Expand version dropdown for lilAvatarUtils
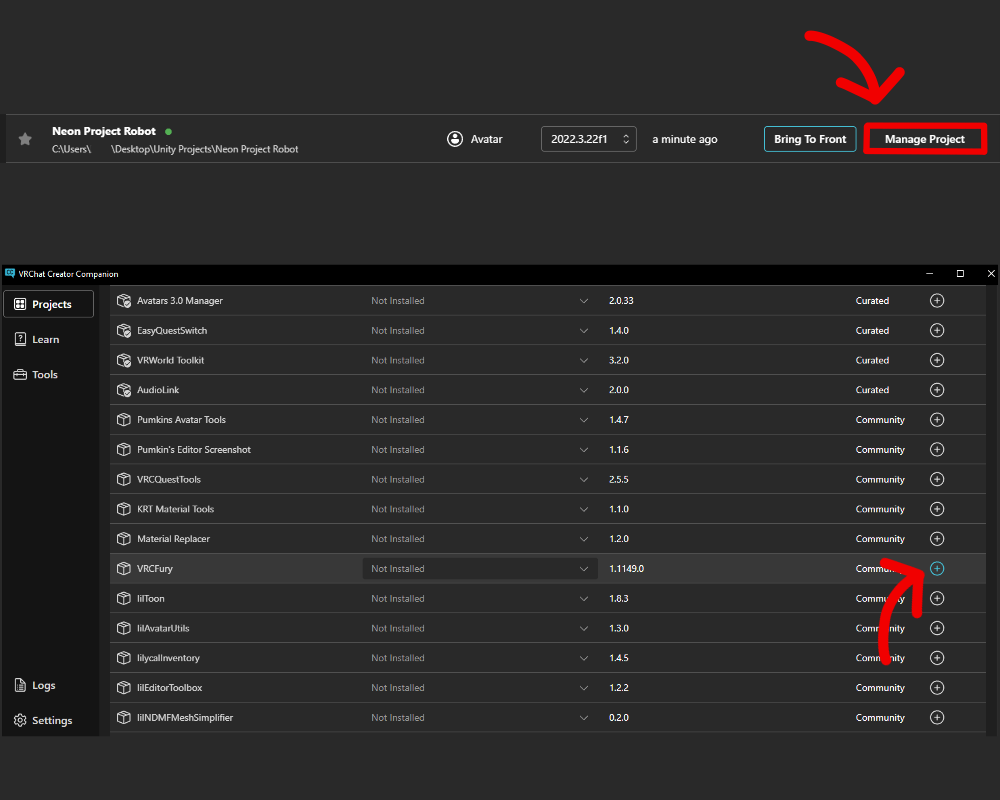Image resolution: width=1000 pixels, height=800 pixels. 584,628
